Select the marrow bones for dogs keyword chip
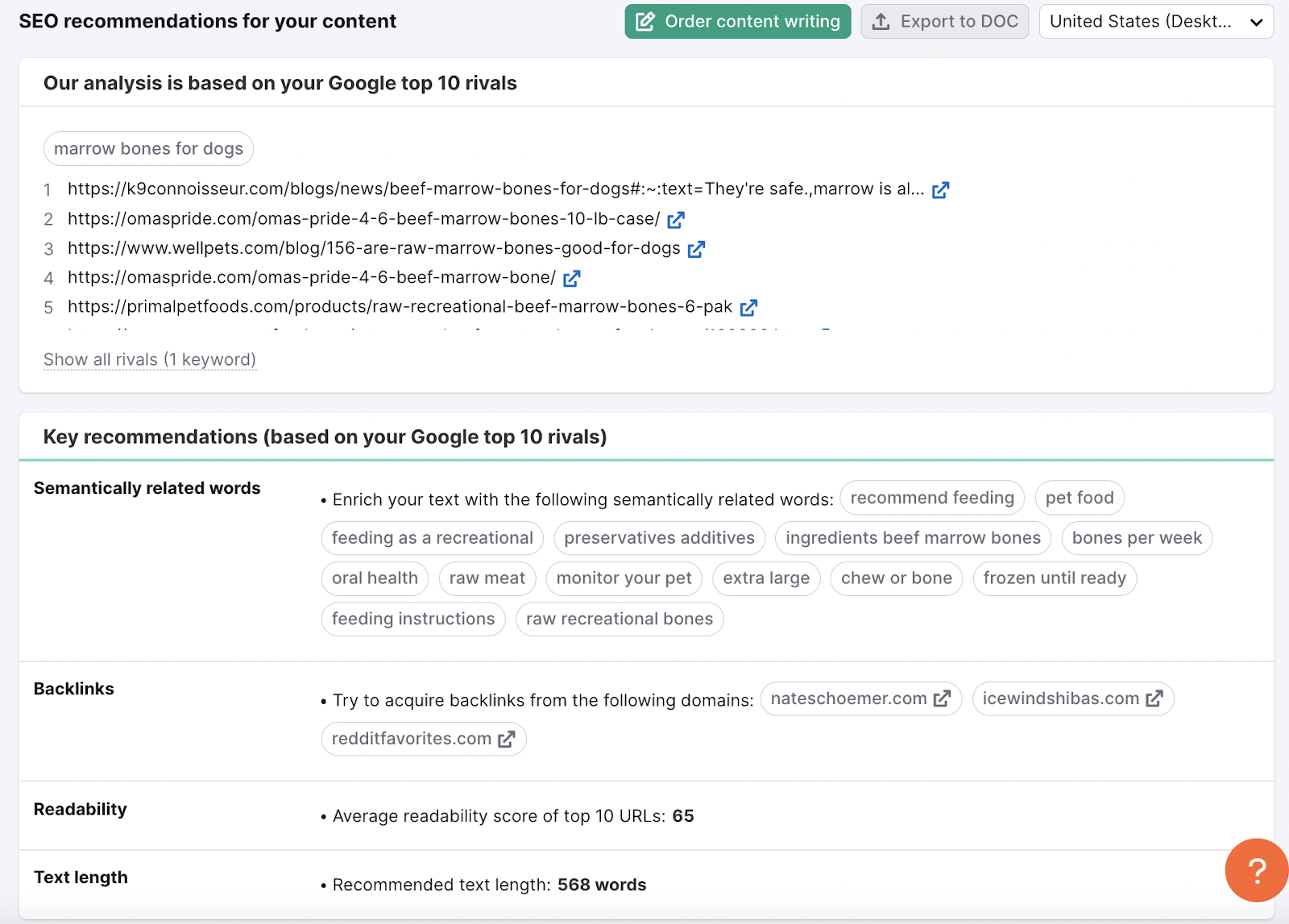This screenshot has height=924, width=1289. 148,148
